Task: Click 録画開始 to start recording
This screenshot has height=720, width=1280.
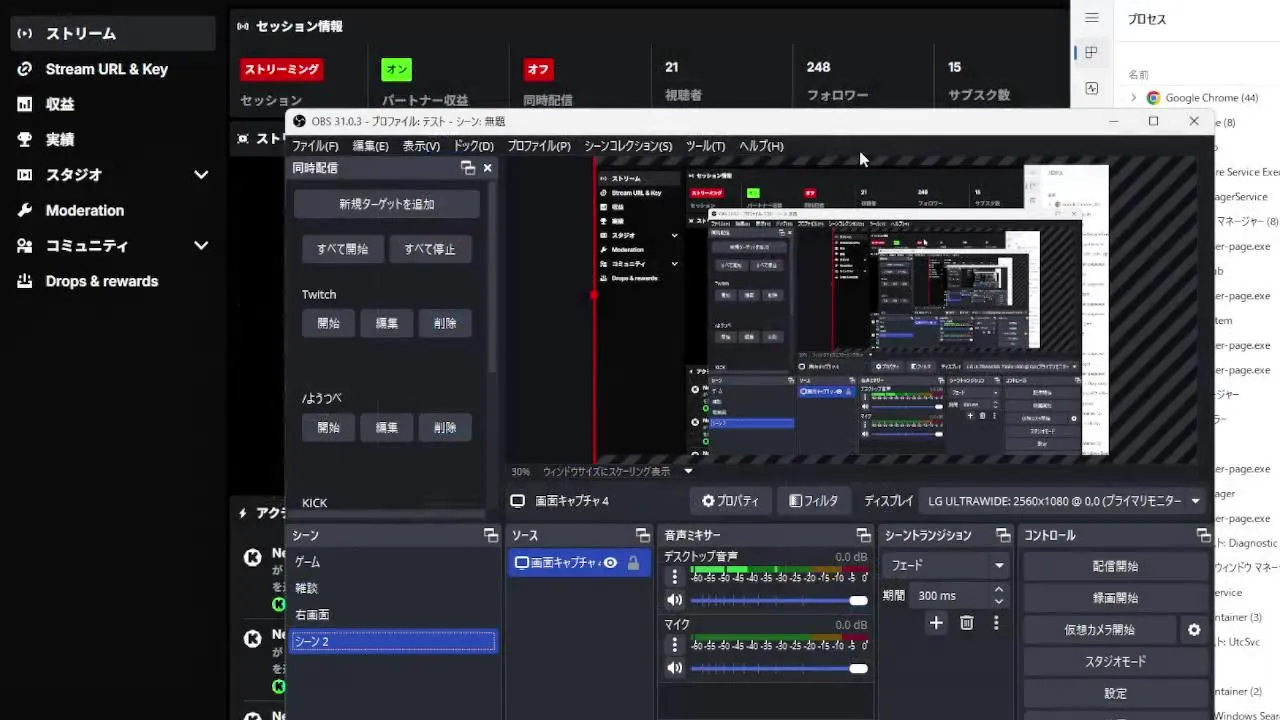Action: tap(1115, 598)
